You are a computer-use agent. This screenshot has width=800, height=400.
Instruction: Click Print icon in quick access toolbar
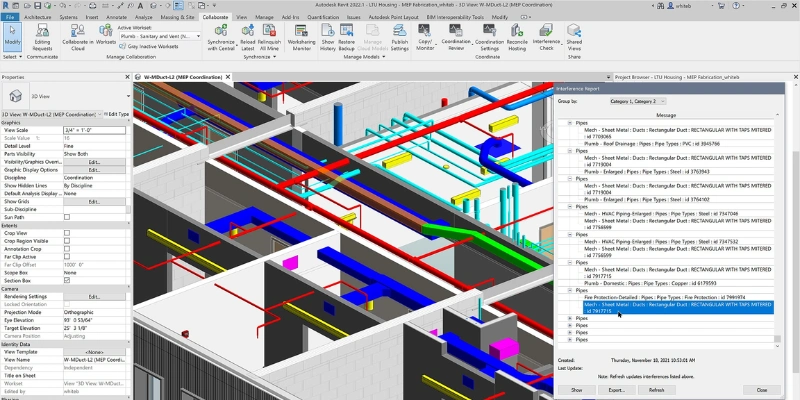pyautogui.click(x=92, y=6)
